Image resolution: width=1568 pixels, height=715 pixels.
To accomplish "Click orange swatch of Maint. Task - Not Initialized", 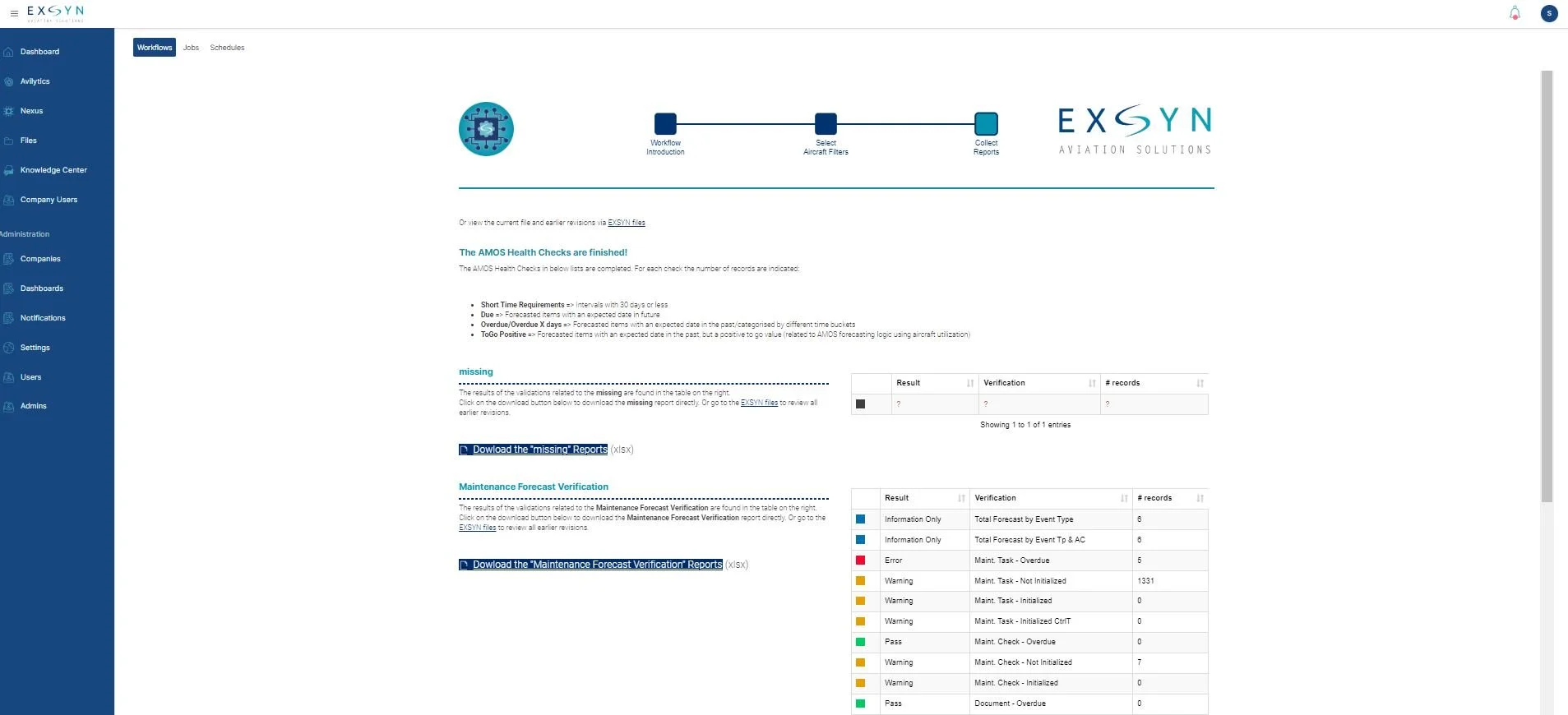I will 860,581.
